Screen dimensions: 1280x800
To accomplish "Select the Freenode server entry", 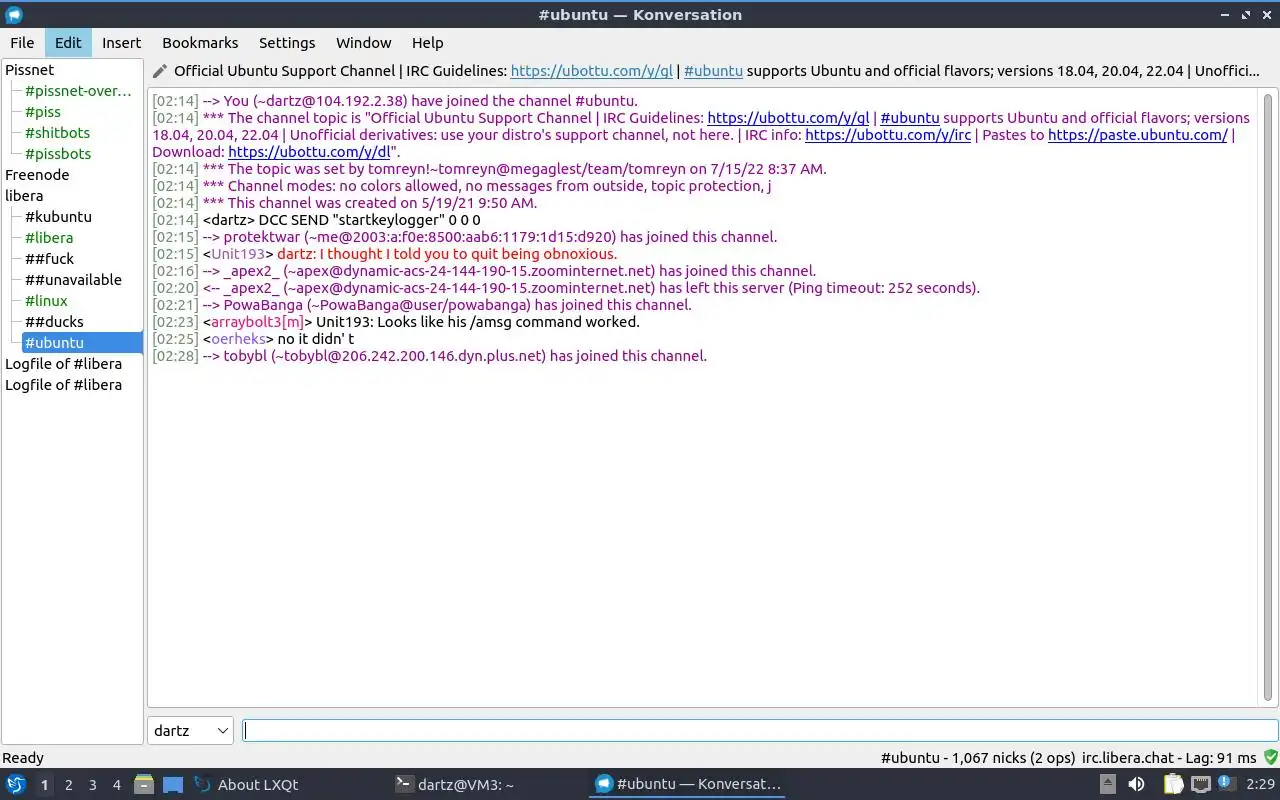I will tap(37, 175).
